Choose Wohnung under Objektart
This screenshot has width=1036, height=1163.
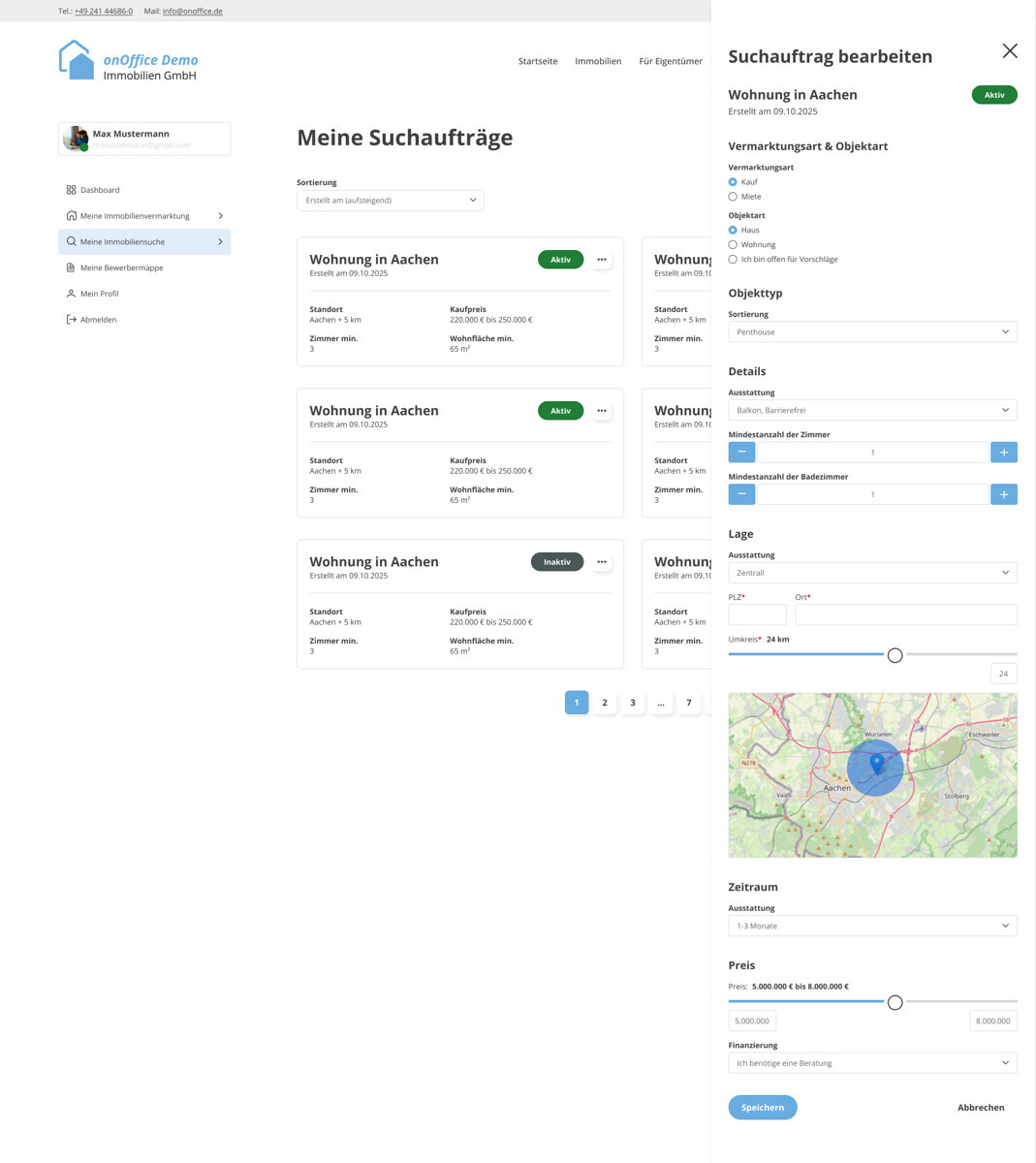(x=733, y=244)
